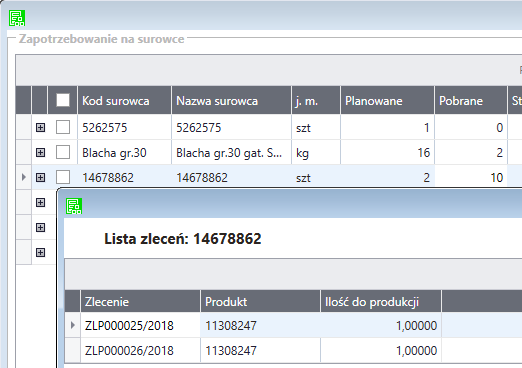Expand the fifth raw material row plus icon
Viewport: 522px width, 368px height.
[x=40, y=227]
